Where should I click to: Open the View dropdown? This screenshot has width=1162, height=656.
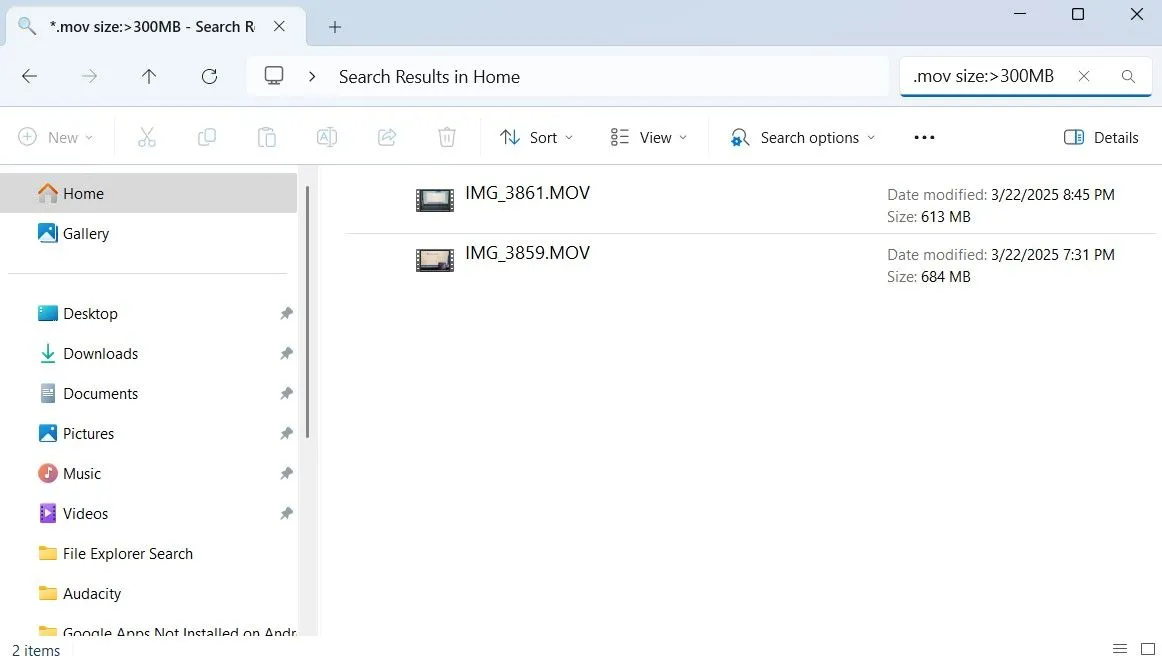pyautogui.click(x=648, y=137)
